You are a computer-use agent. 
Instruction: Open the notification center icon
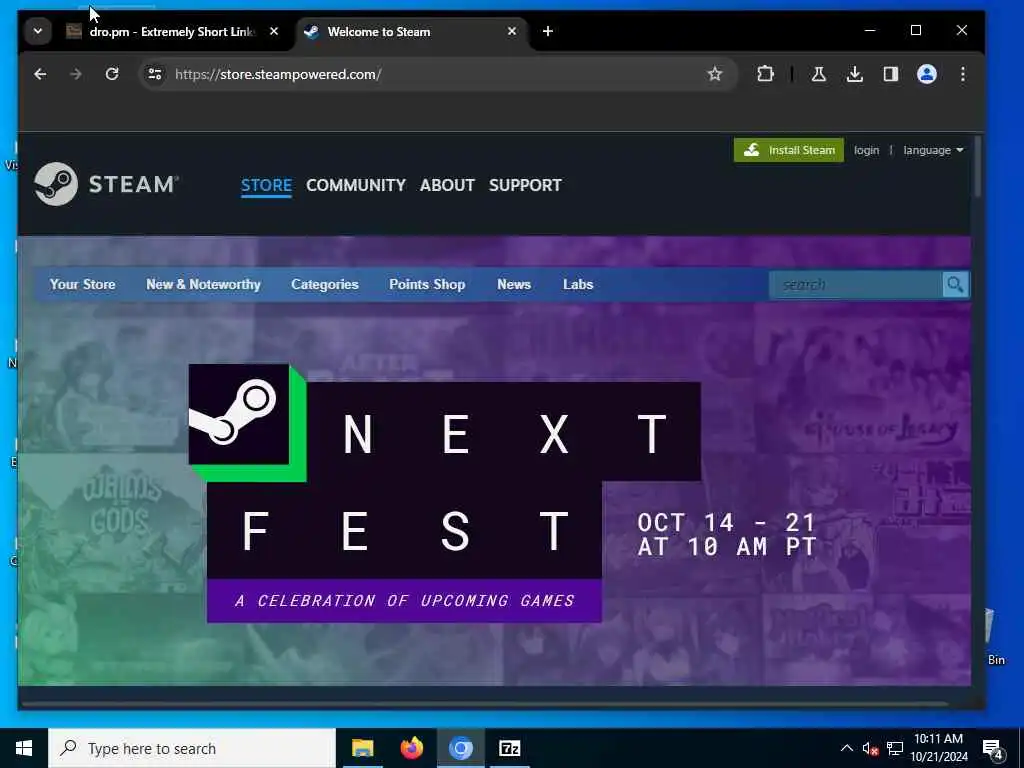click(x=992, y=750)
